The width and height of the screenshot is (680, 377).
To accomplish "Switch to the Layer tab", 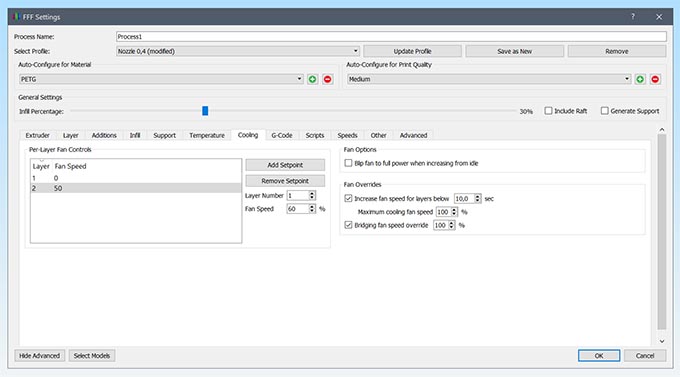I will [70, 135].
